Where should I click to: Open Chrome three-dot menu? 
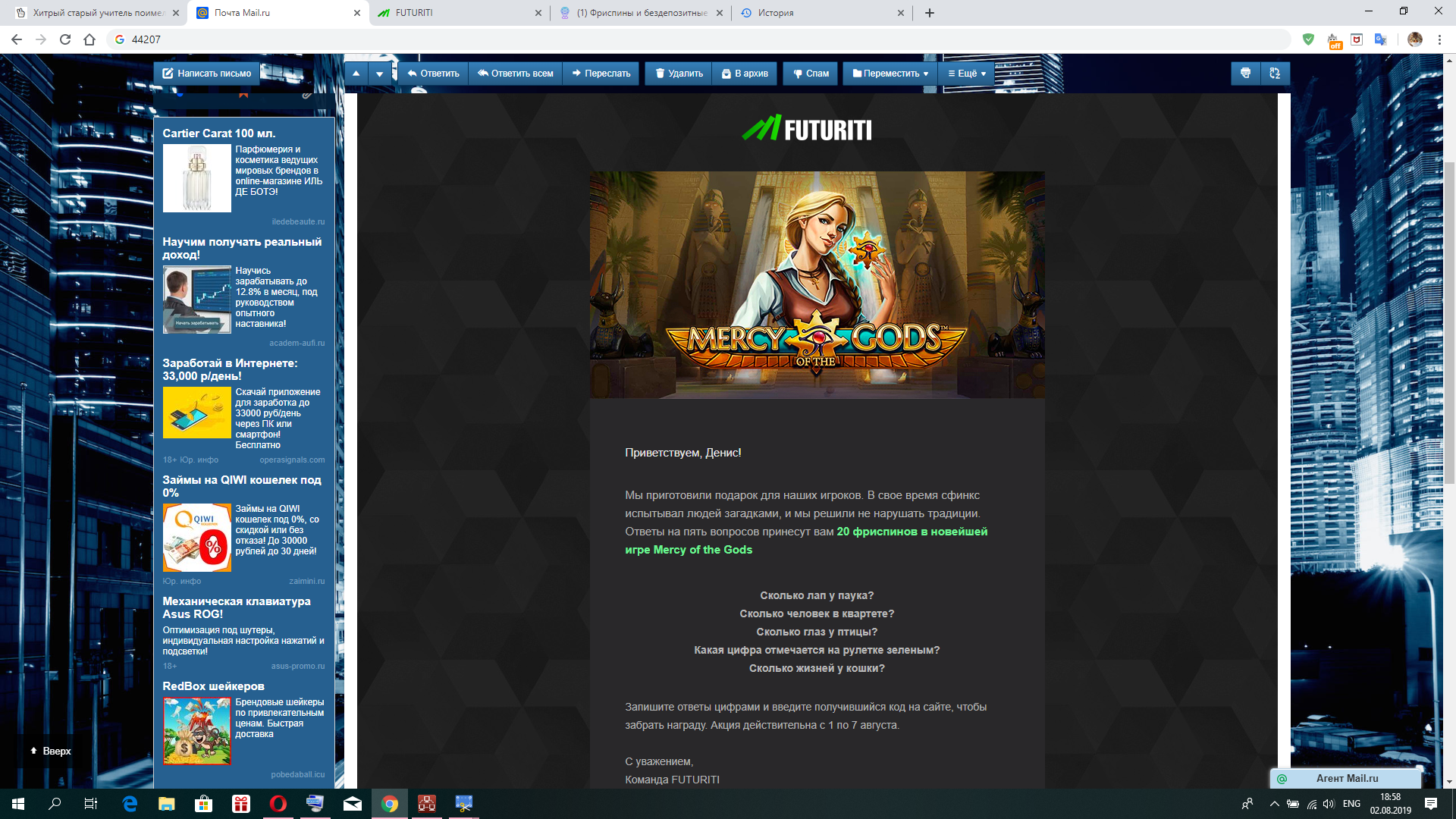(x=1439, y=39)
